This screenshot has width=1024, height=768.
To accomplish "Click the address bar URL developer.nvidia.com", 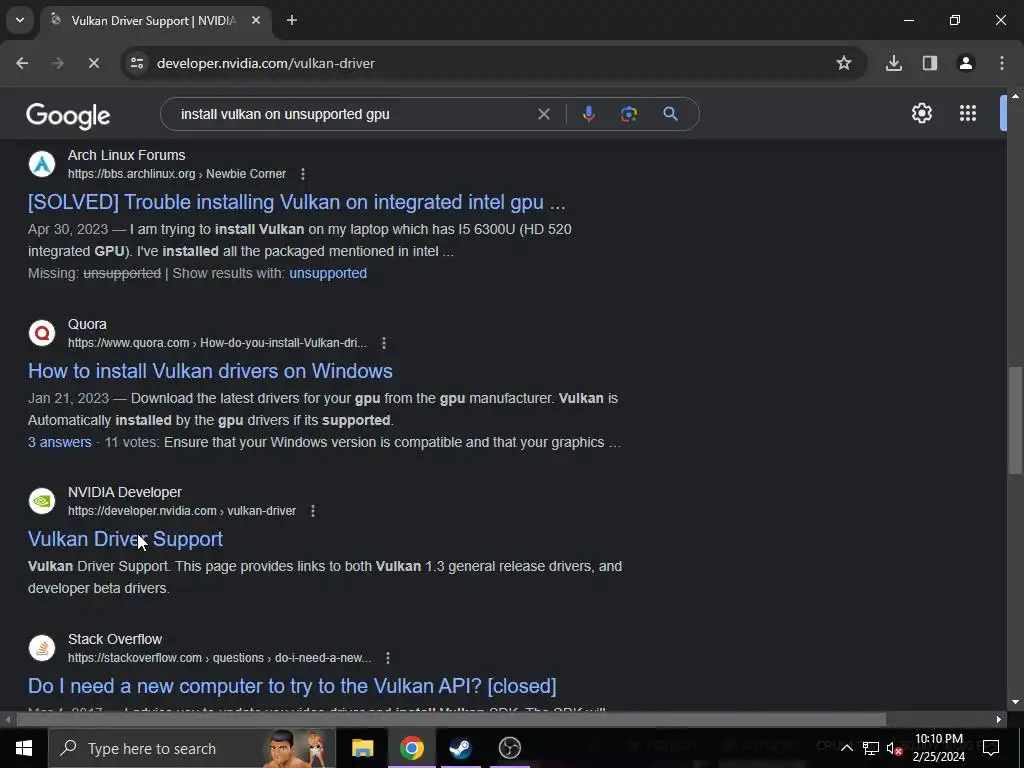I will point(266,63).
